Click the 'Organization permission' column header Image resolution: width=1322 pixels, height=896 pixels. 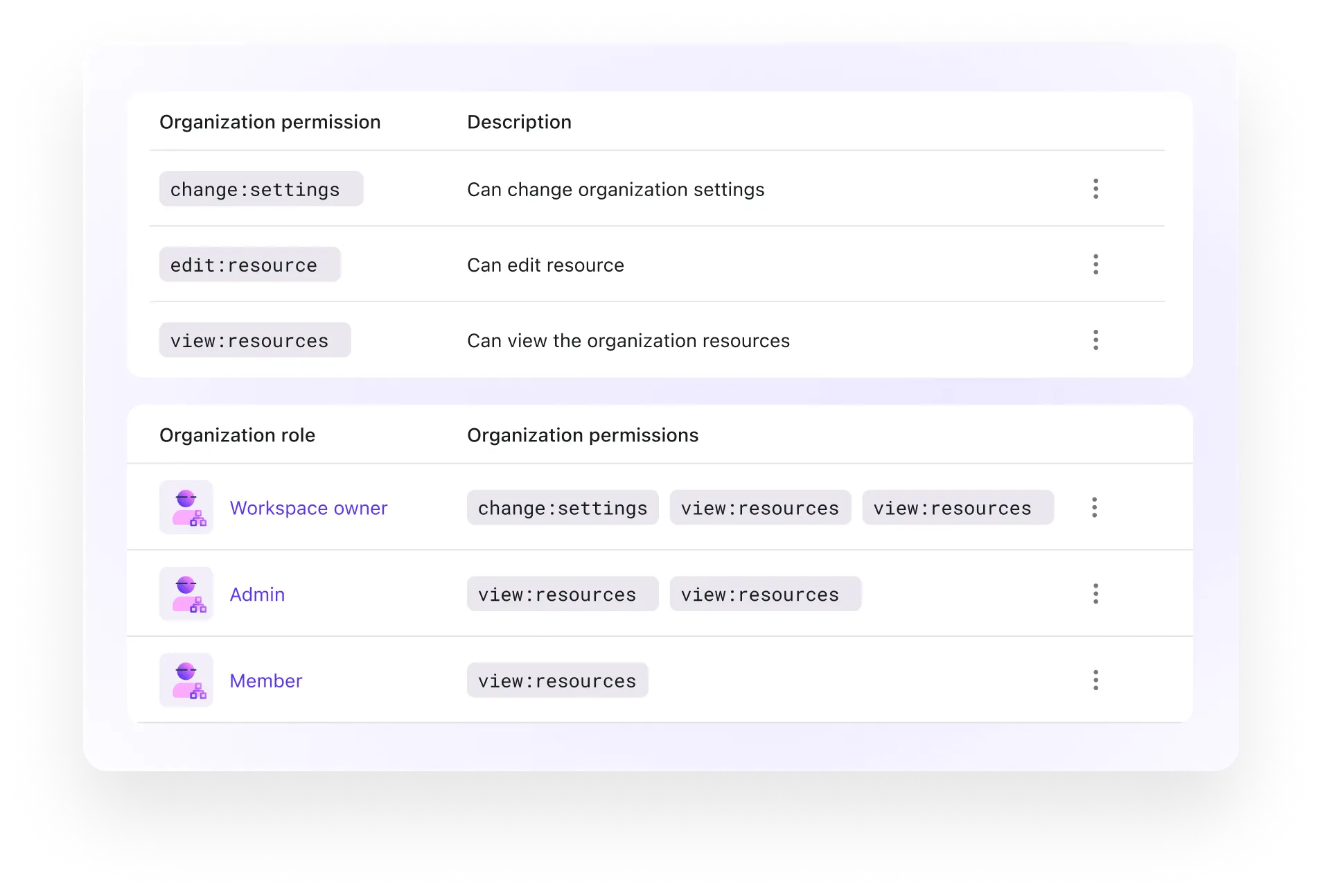click(270, 122)
